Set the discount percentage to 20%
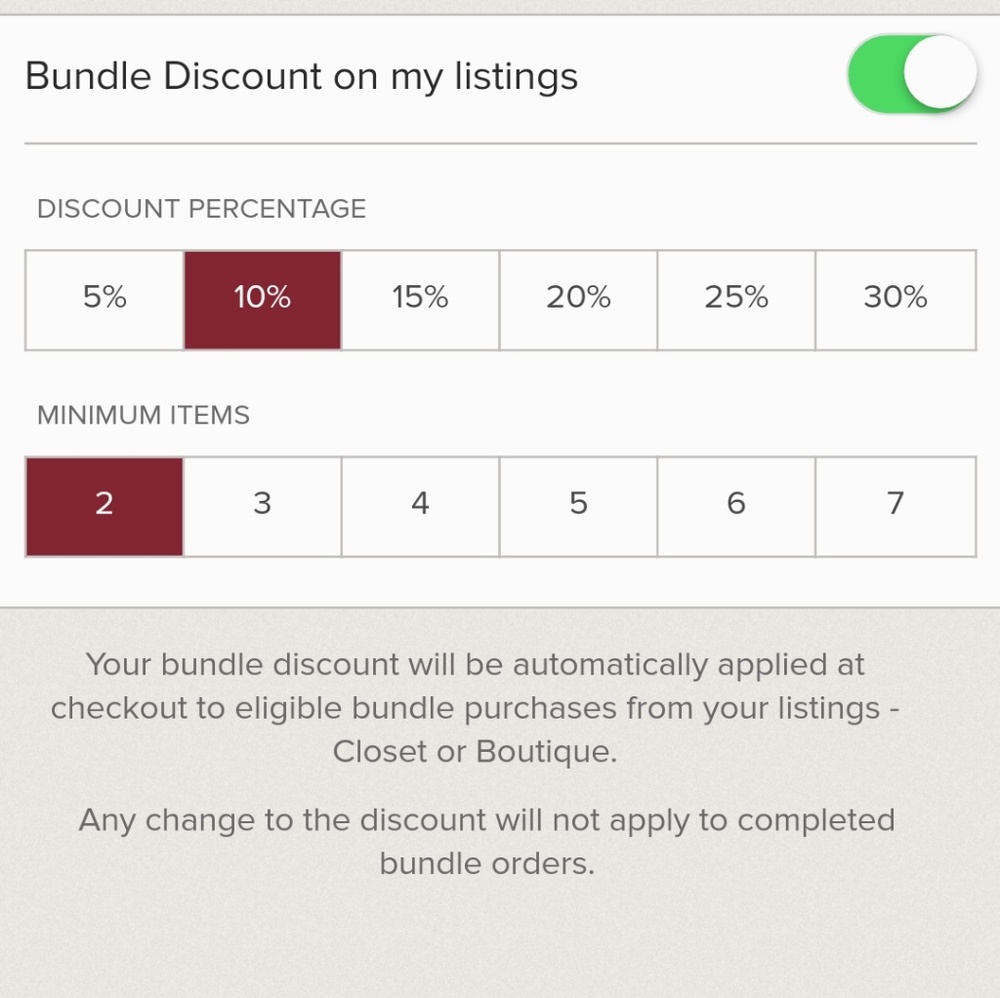 coord(578,299)
